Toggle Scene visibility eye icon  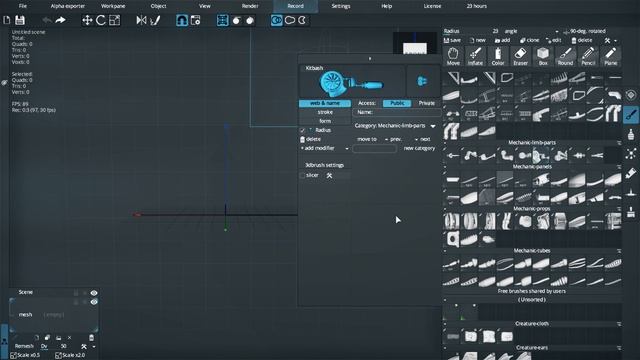(x=94, y=293)
